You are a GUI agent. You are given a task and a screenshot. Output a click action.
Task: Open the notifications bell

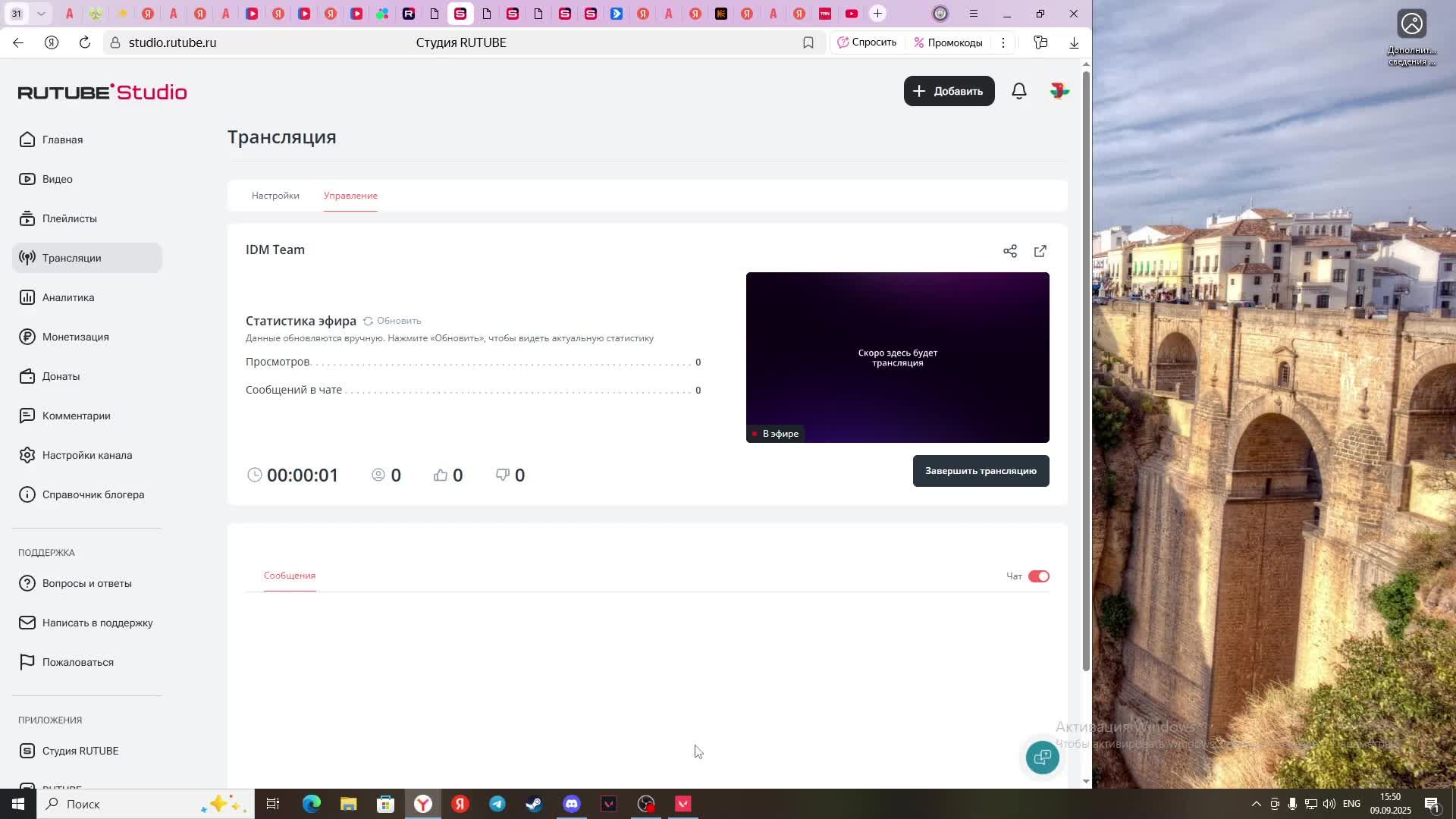click(x=1019, y=91)
